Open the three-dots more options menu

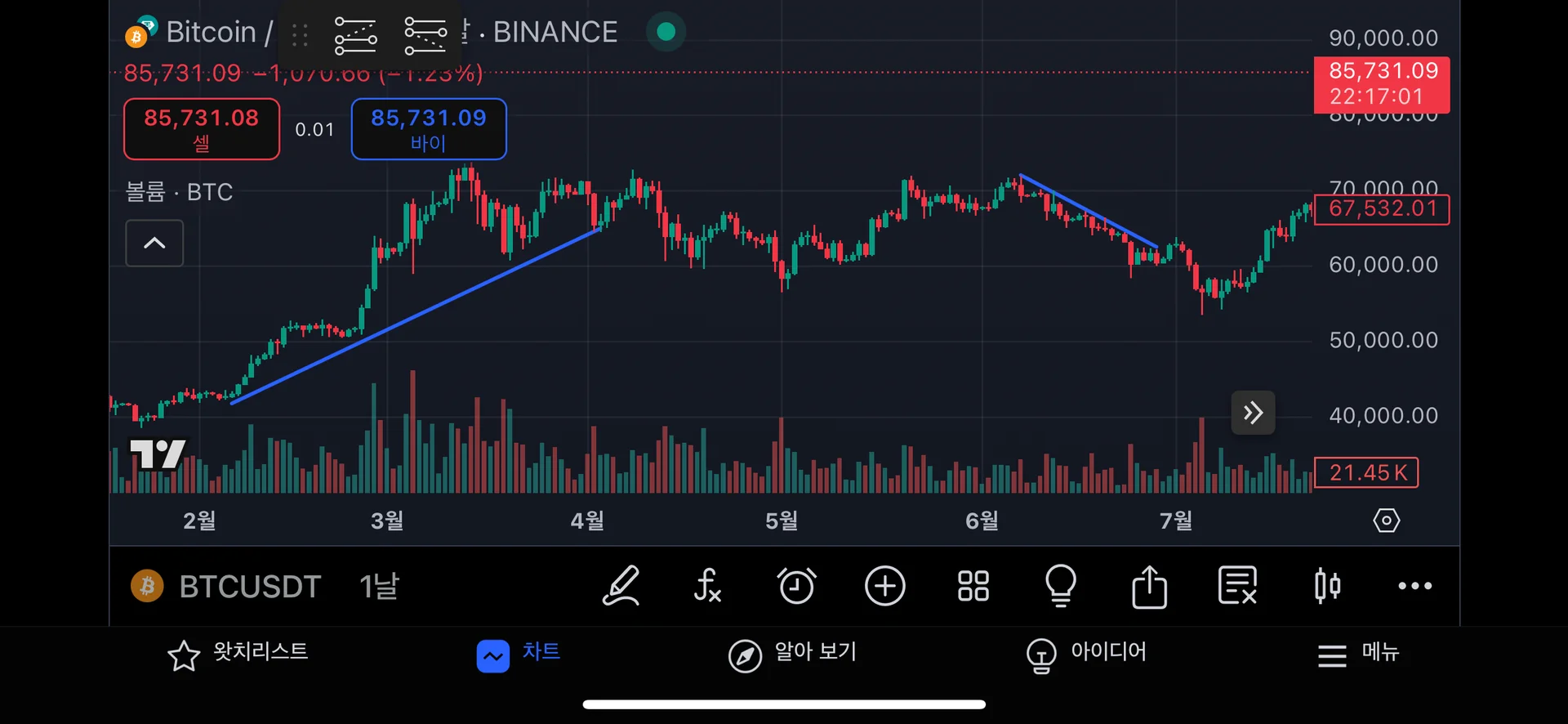tap(1414, 586)
